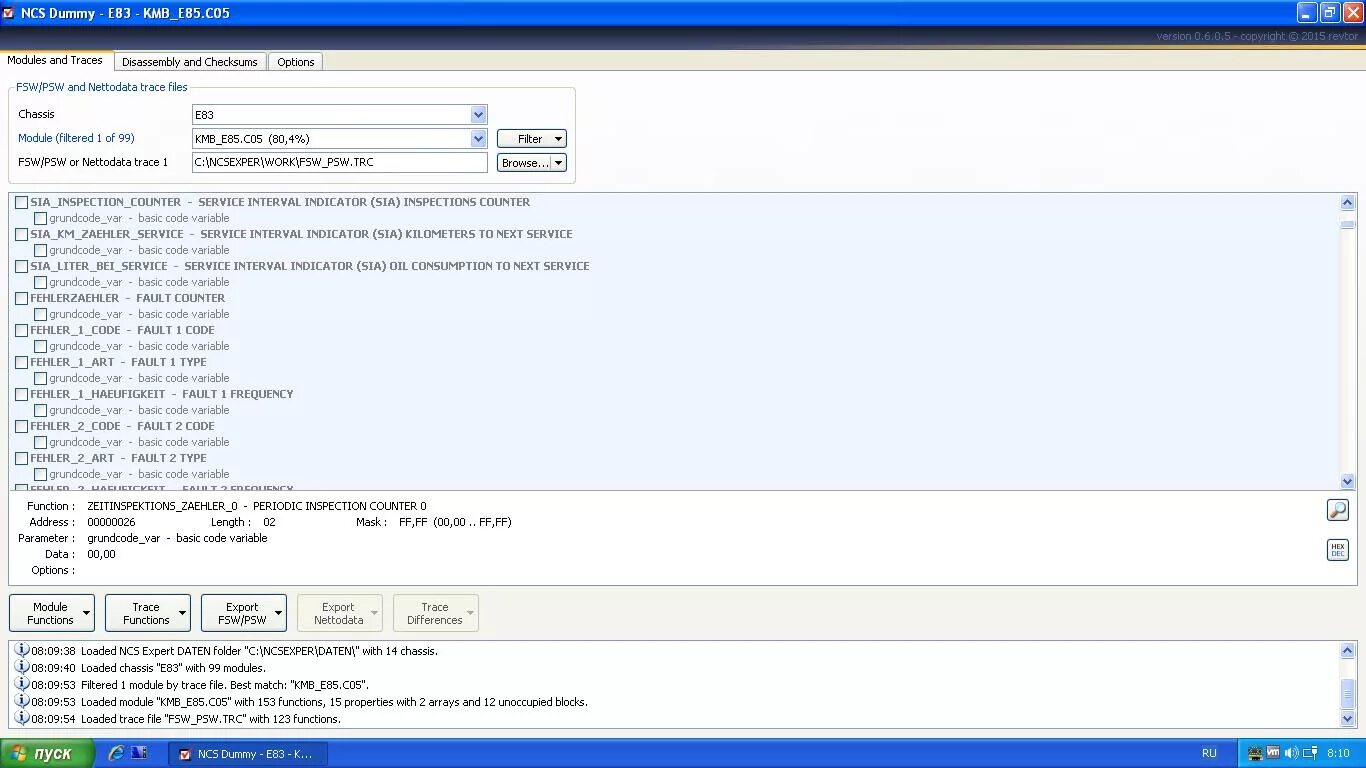
Task: Click the info icon for 08:09:38 log entry
Action: pos(21,650)
